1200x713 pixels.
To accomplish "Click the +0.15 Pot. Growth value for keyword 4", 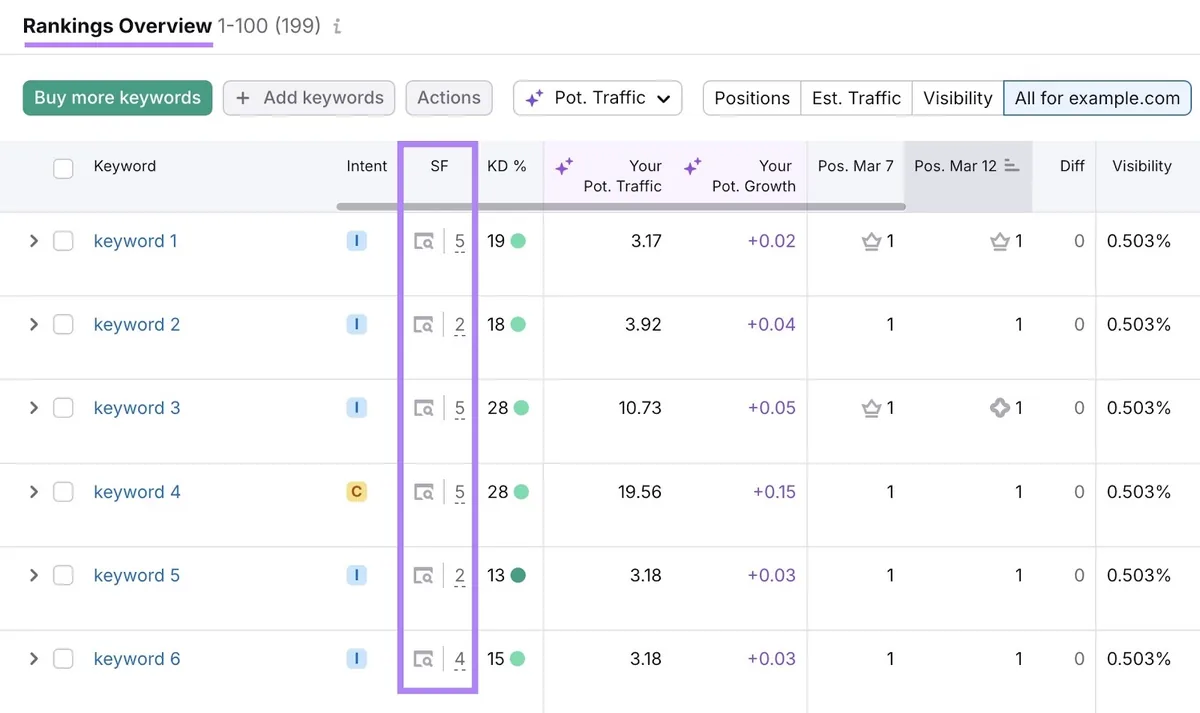I will (774, 492).
